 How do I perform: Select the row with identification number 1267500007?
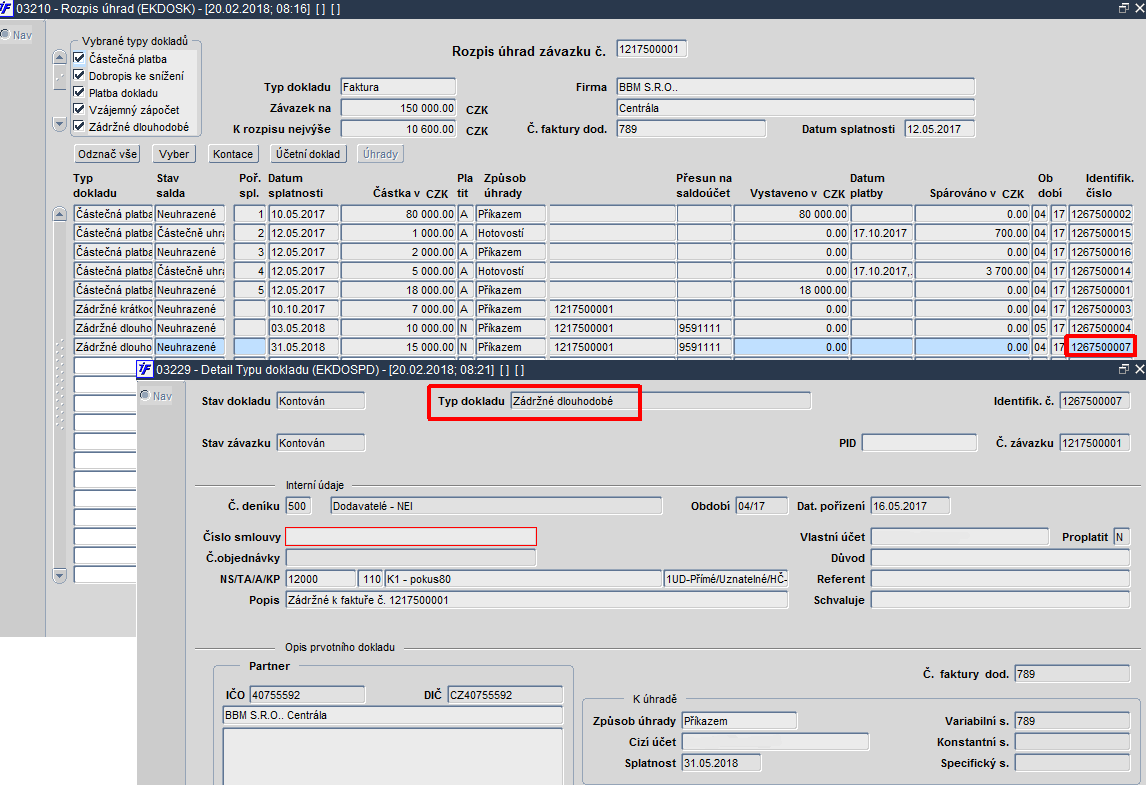[603, 347]
